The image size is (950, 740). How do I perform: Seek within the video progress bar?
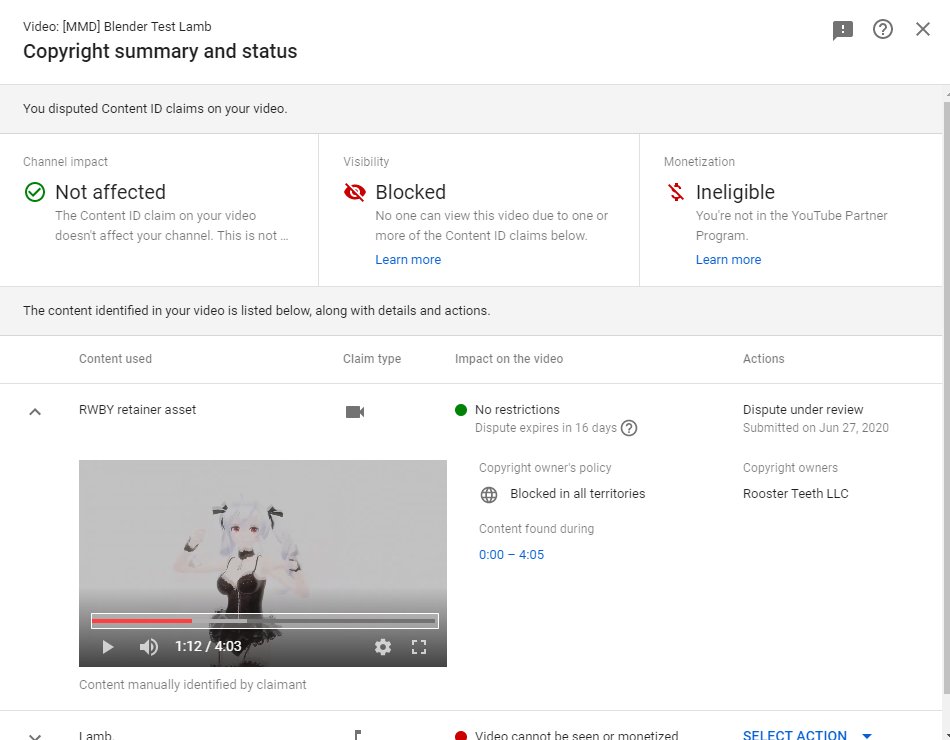(x=265, y=621)
